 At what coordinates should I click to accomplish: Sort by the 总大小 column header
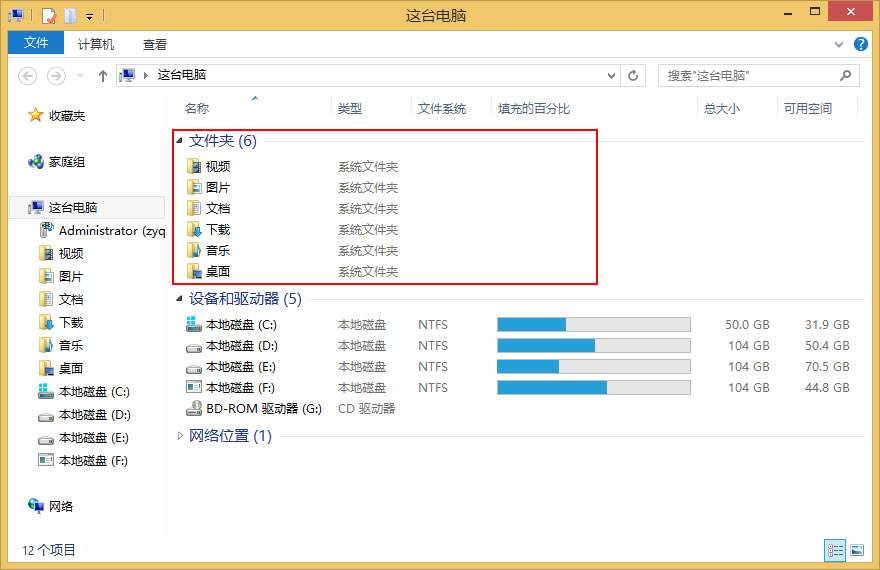pyautogui.click(x=722, y=109)
